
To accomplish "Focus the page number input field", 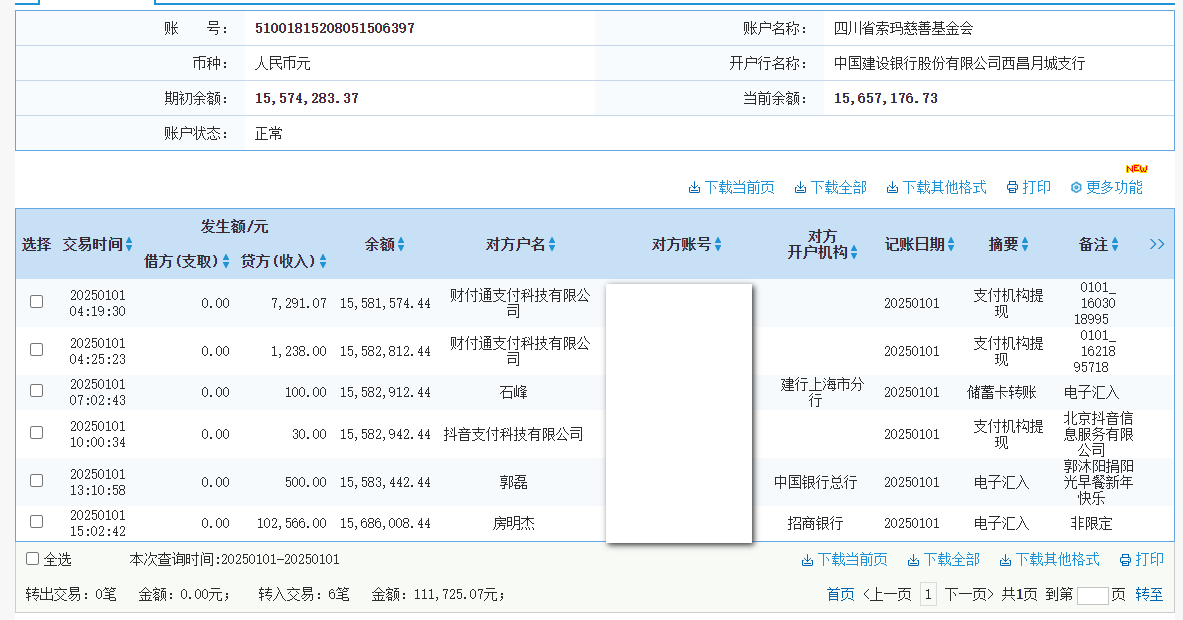I will click(x=1092, y=595).
